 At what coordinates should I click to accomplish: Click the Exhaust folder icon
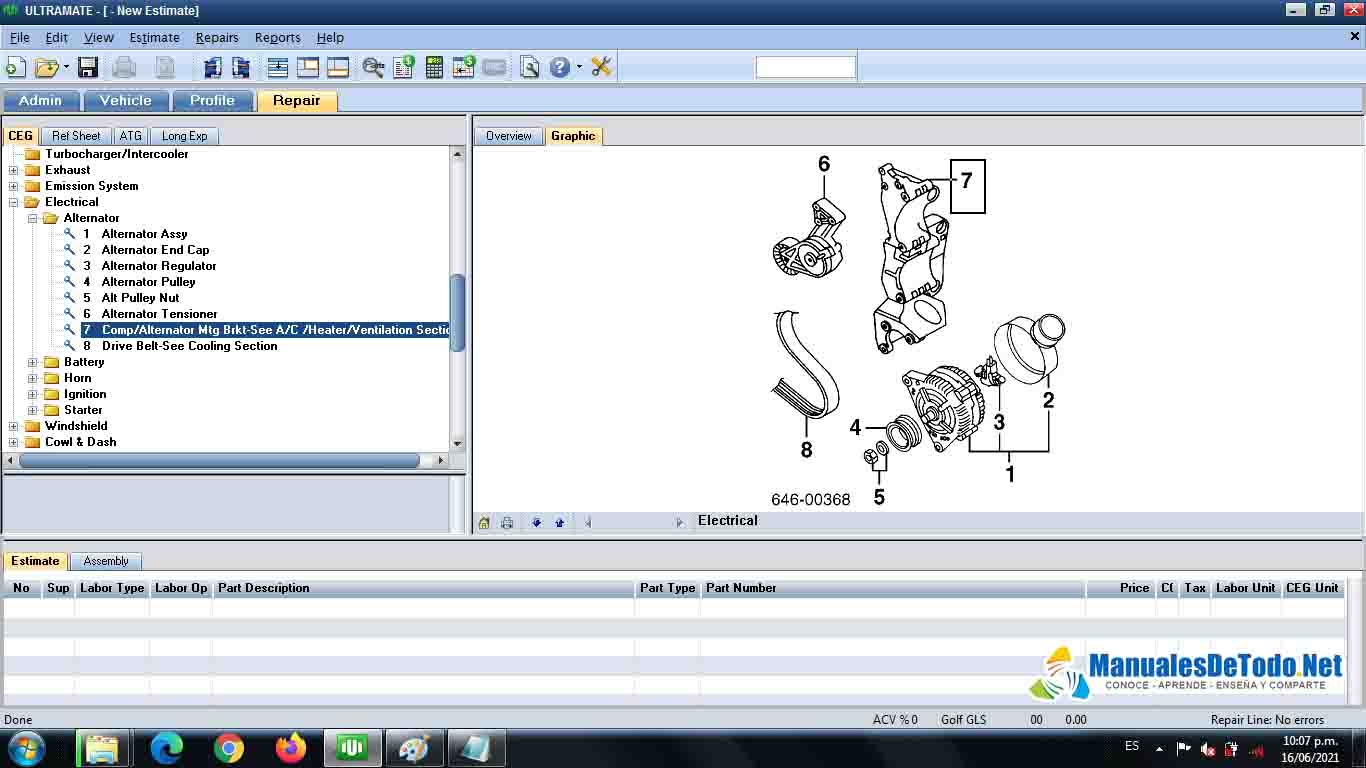click(33, 170)
